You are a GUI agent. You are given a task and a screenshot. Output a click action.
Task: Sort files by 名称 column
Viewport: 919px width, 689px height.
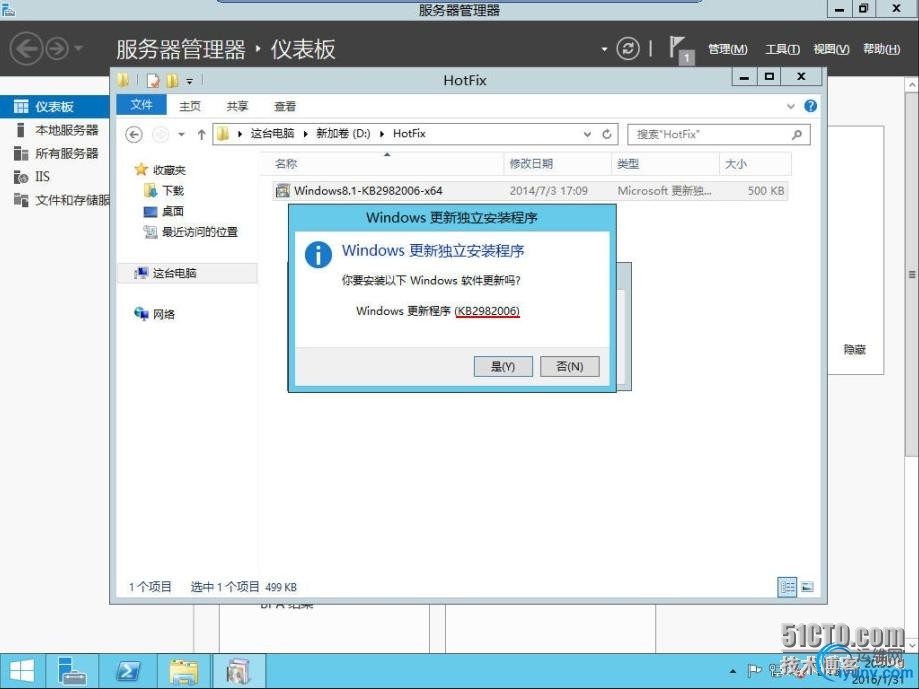click(x=382, y=163)
